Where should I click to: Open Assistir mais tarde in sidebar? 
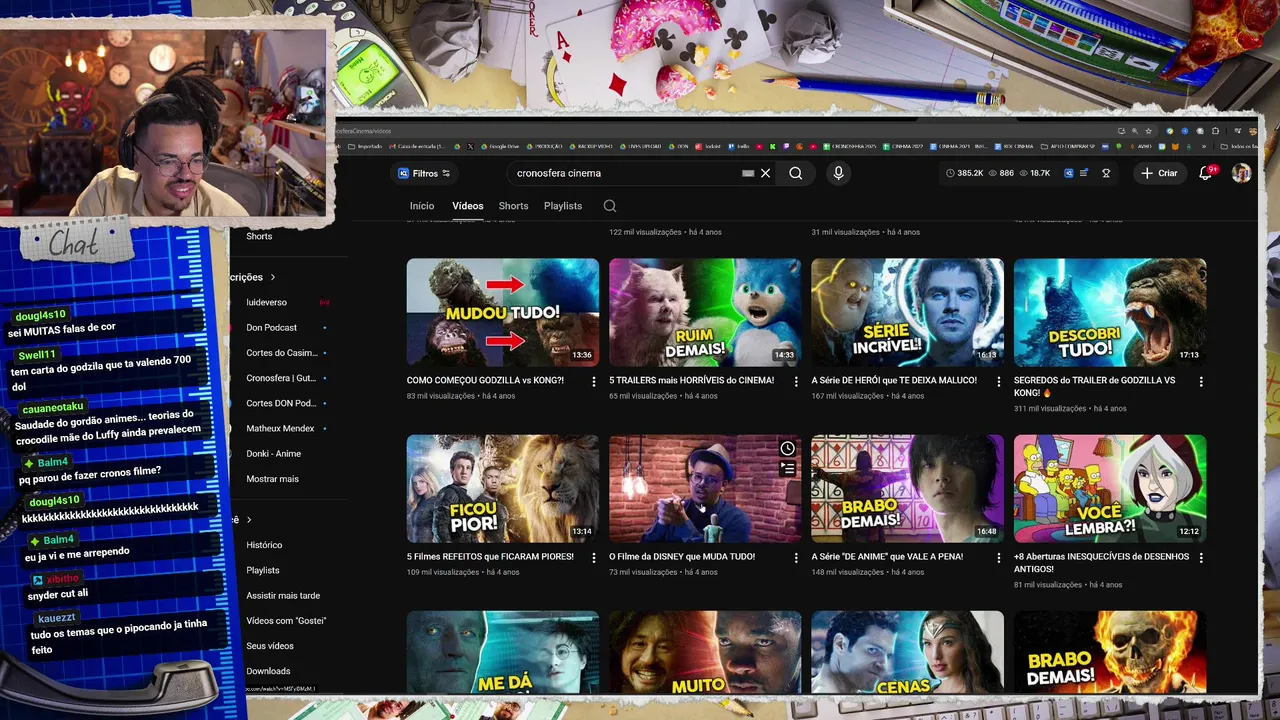coord(283,595)
